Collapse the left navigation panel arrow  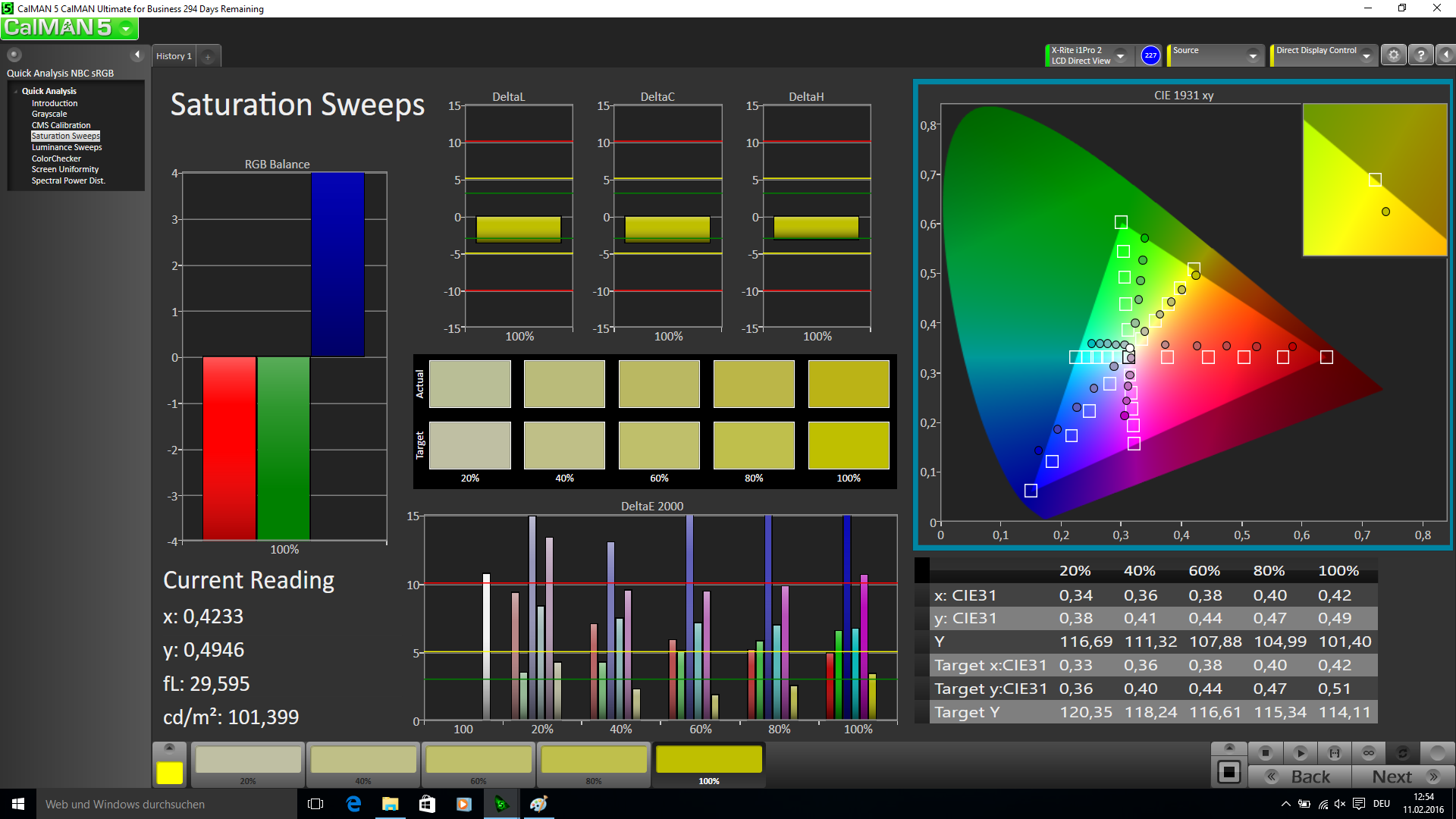point(137,55)
